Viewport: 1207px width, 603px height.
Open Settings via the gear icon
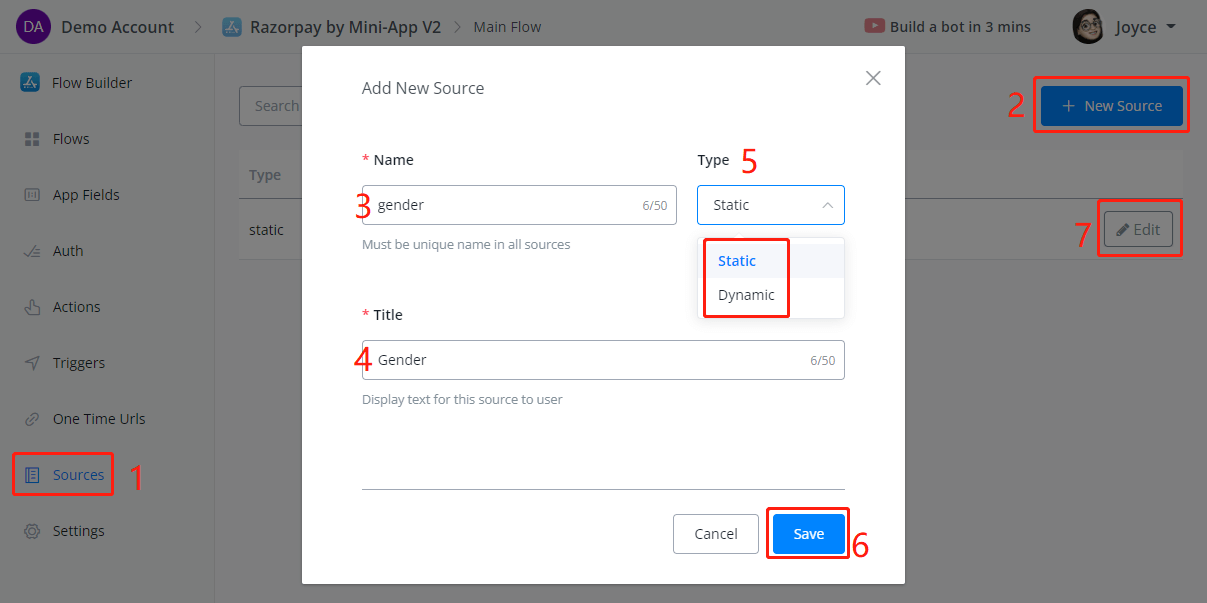tap(31, 531)
